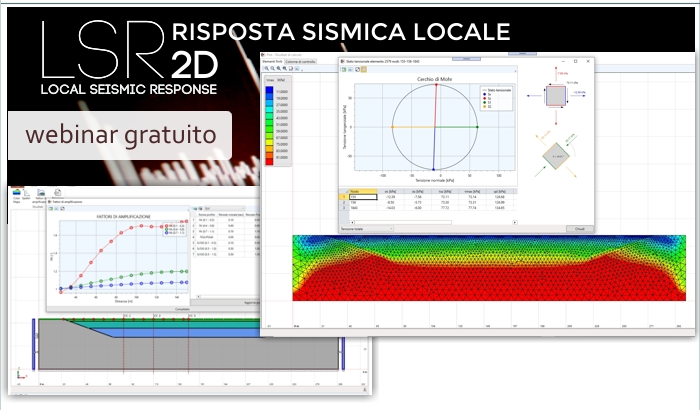The height and width of the screenshot is (410, 700).
Task: Select first row in amplification factors table
Action: point(225,220)
